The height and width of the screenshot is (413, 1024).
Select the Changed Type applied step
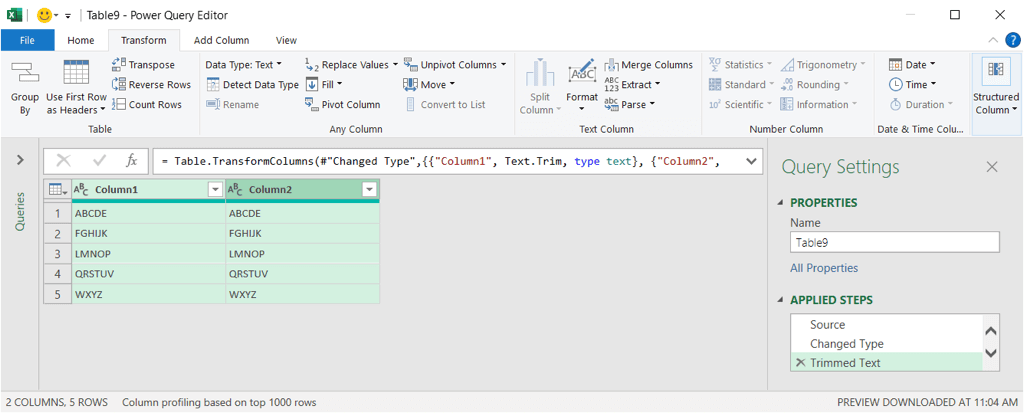(846, 344)
